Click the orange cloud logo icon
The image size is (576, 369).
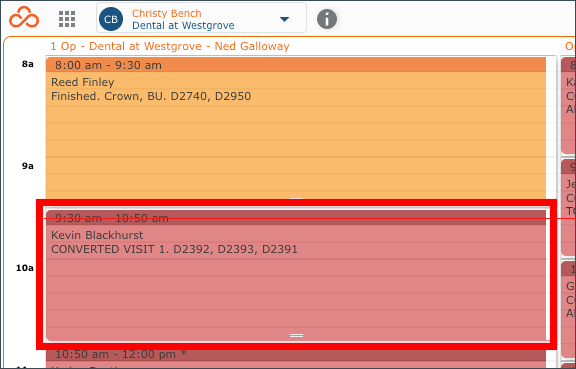24,17
